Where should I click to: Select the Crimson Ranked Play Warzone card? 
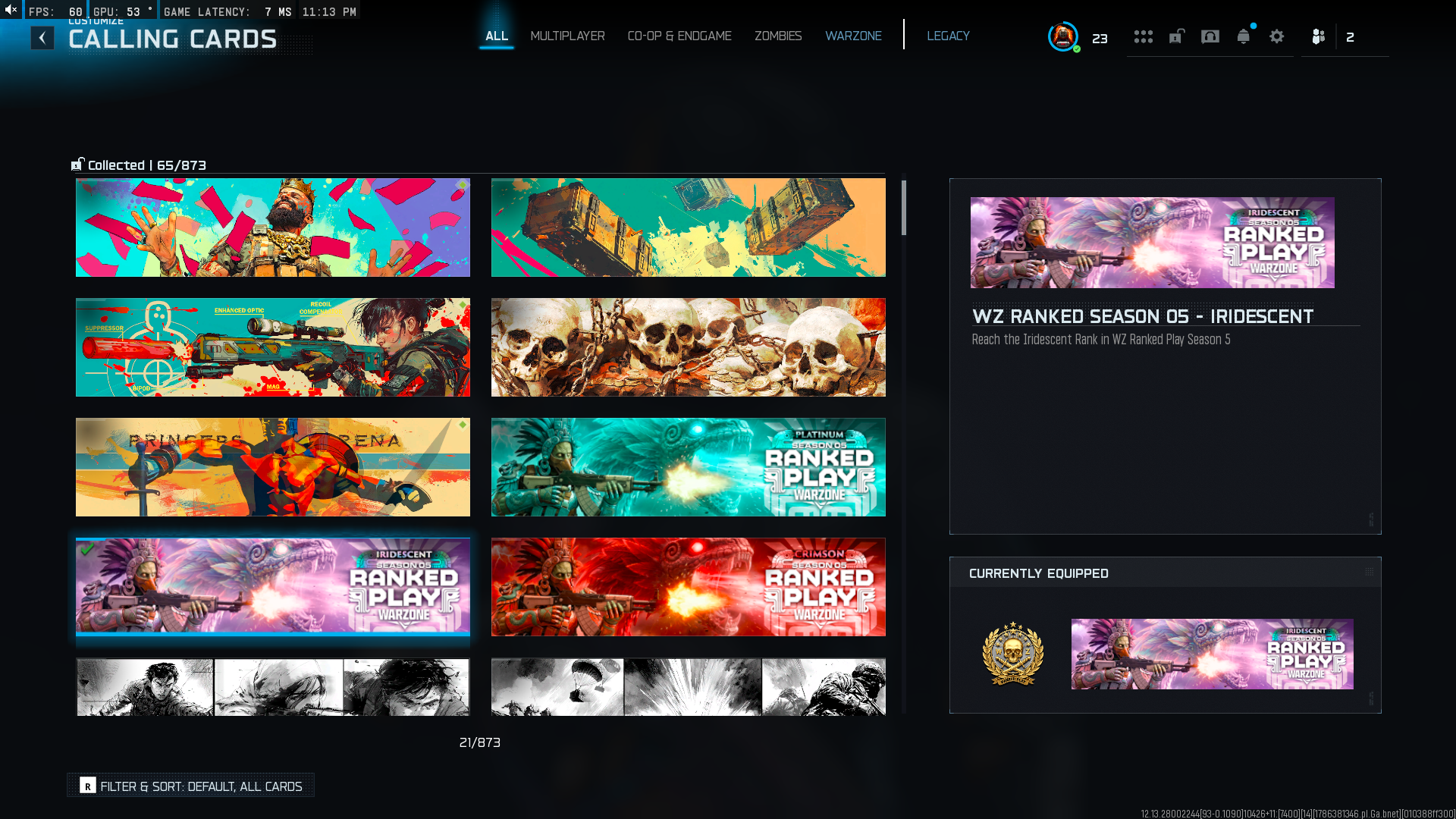(x=689, y=587)
